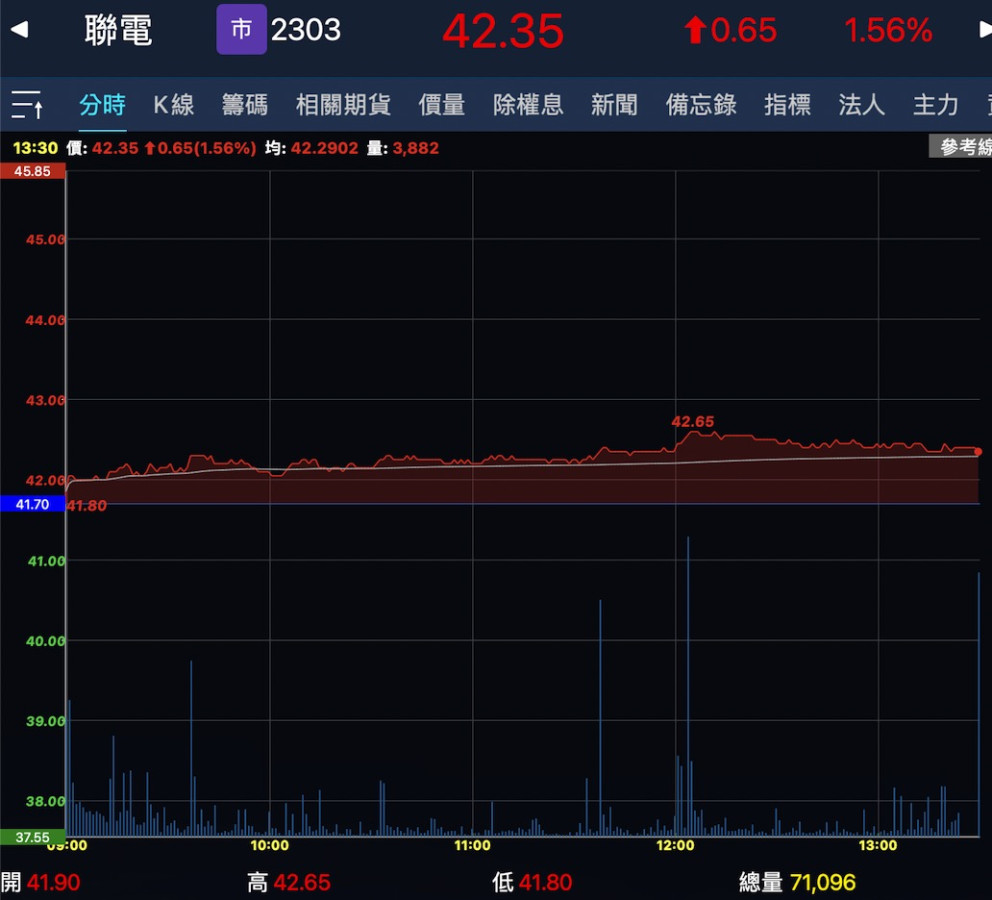Click the stock code 2303
The height and width of the screenshot is (900, 992).
pyautogui.click(x=306, y=30)
